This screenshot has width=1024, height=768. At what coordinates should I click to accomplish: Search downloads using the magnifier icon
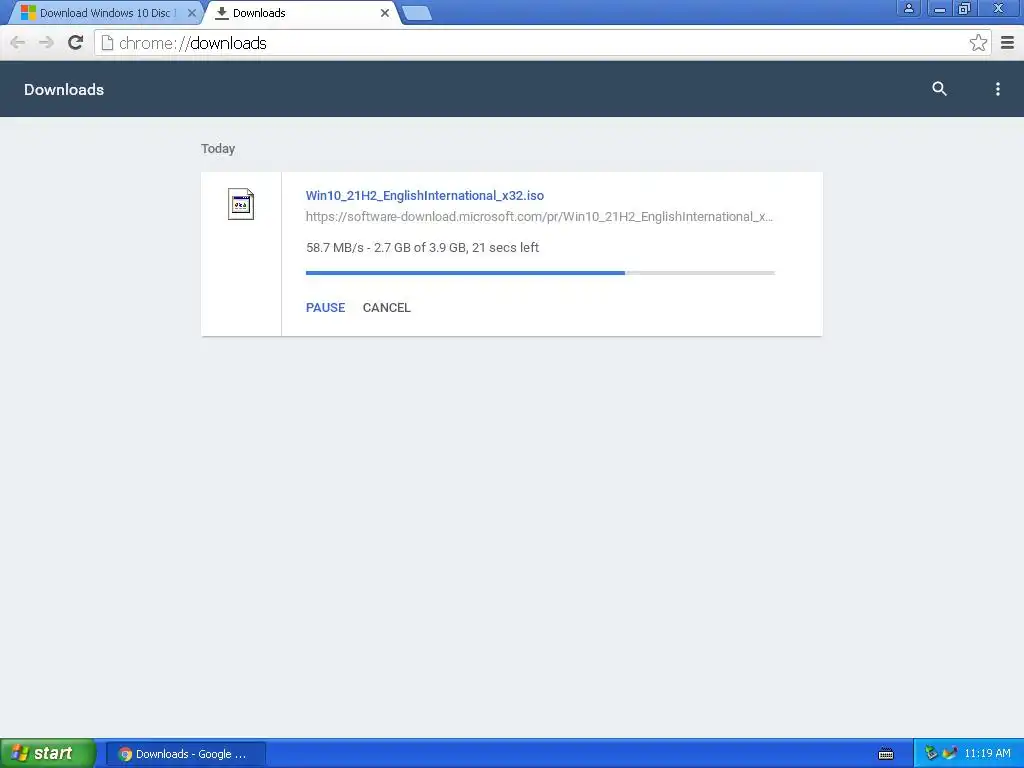point(939,89)
